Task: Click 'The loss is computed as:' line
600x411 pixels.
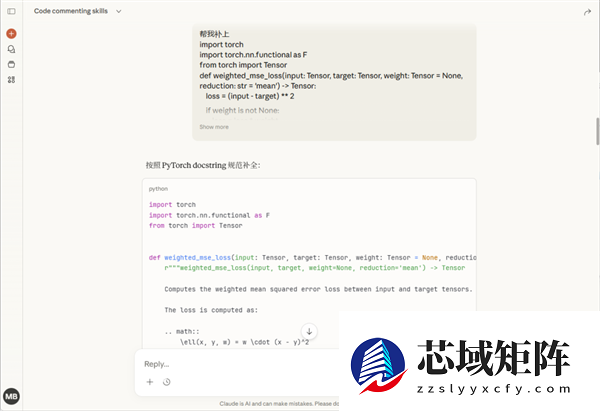Action: (x=211, y=310)
